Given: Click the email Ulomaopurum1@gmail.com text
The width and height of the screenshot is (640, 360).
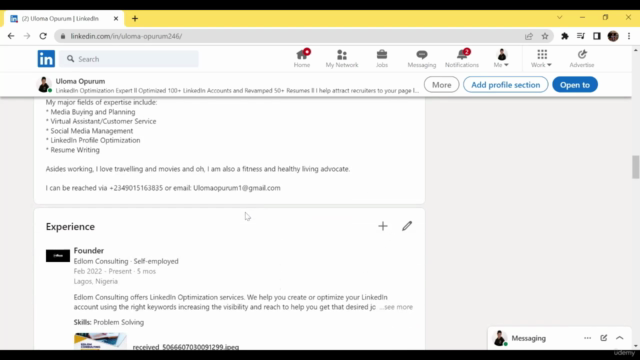Looking at the screenshot, I should point(237,188).
